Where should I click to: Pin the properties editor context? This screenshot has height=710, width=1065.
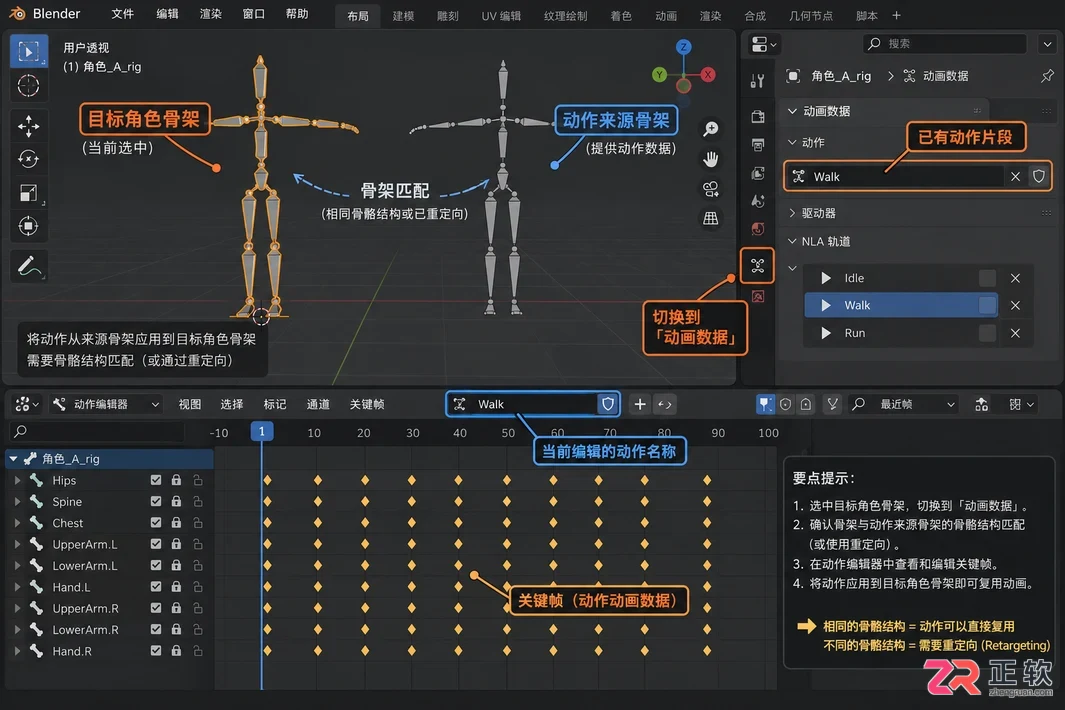coord(1047,76)
